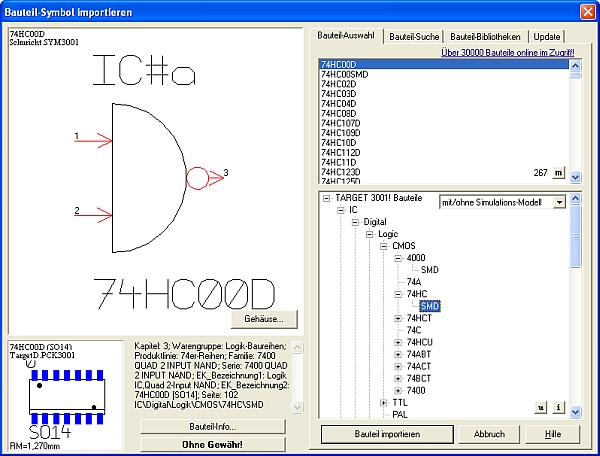Follow the 'Über 30000 Bauteile online' link

click(x=508, y=51)
